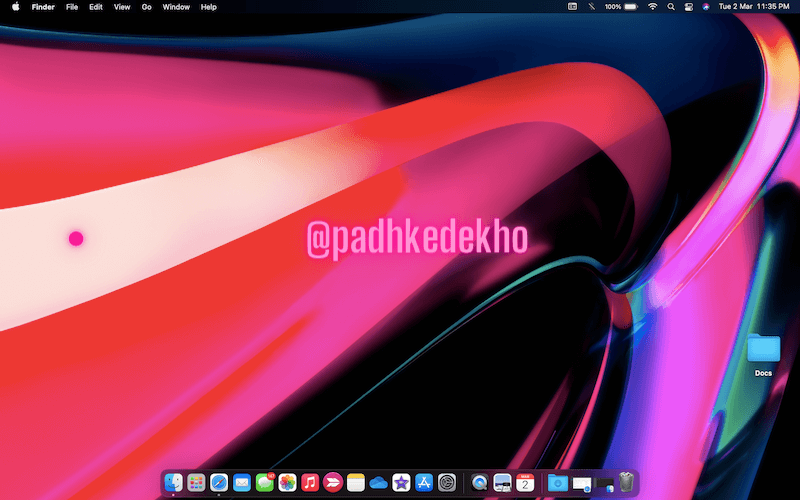
Task: Open QuickTime Player in the Dock
Action: coord(479,482)
